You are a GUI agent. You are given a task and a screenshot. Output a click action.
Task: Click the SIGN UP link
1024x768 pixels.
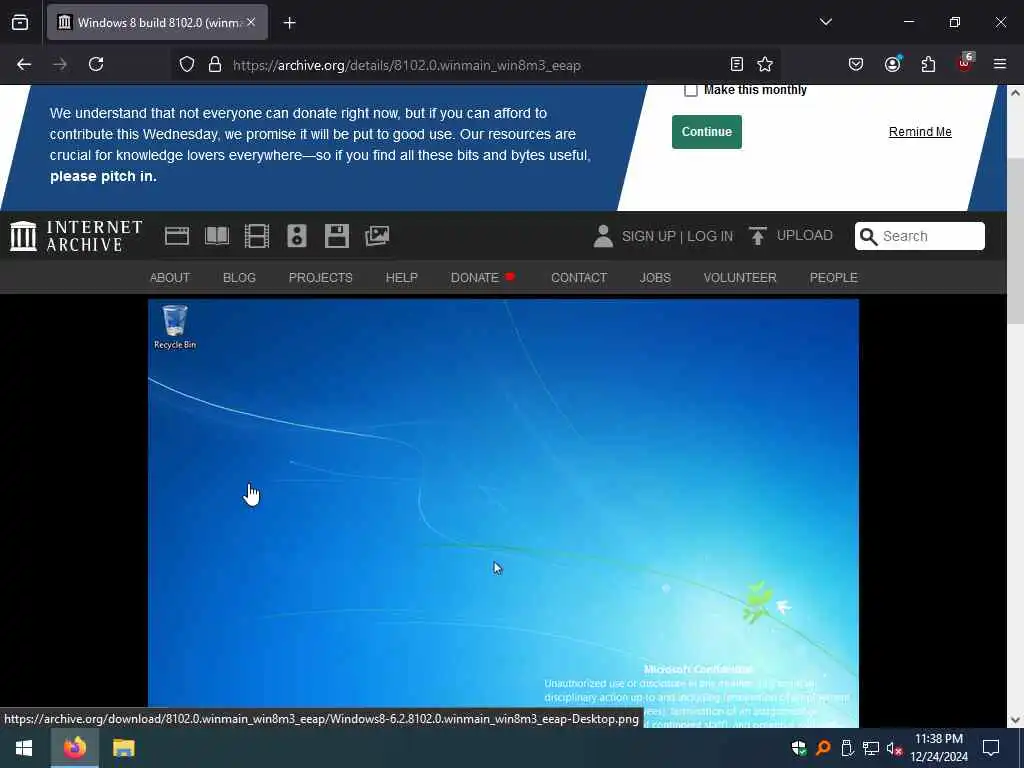pyautogui.click(x=648, y=236)
